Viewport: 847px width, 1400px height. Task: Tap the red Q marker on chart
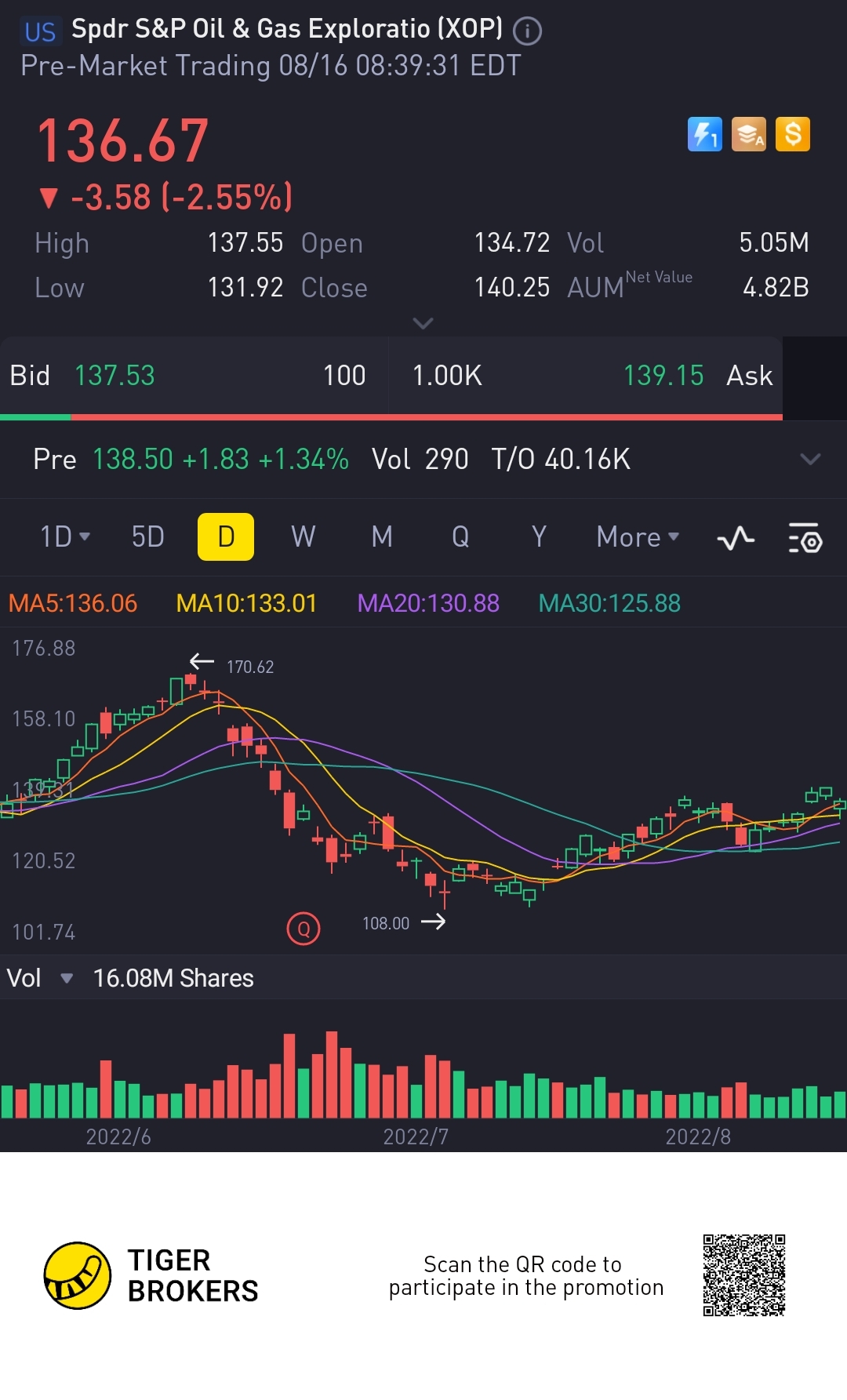pos(304,929)
